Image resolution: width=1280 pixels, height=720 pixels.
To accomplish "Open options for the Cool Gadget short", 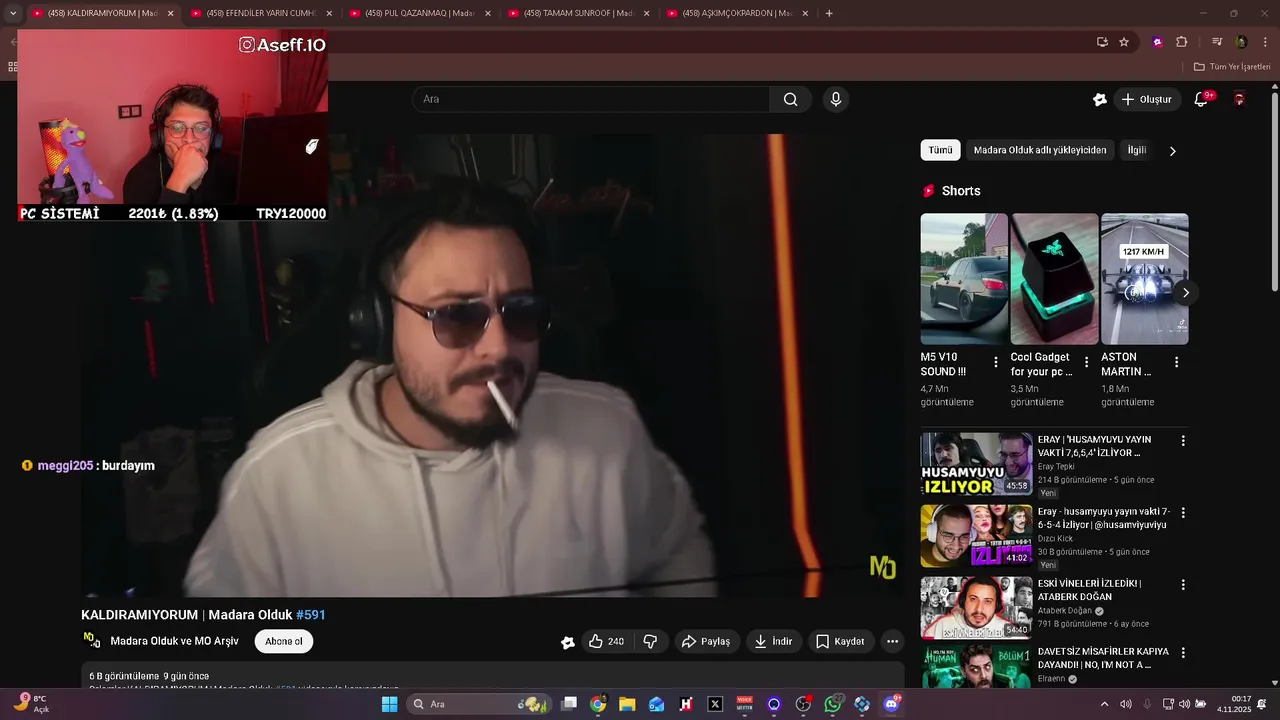I will point(1086,362).
